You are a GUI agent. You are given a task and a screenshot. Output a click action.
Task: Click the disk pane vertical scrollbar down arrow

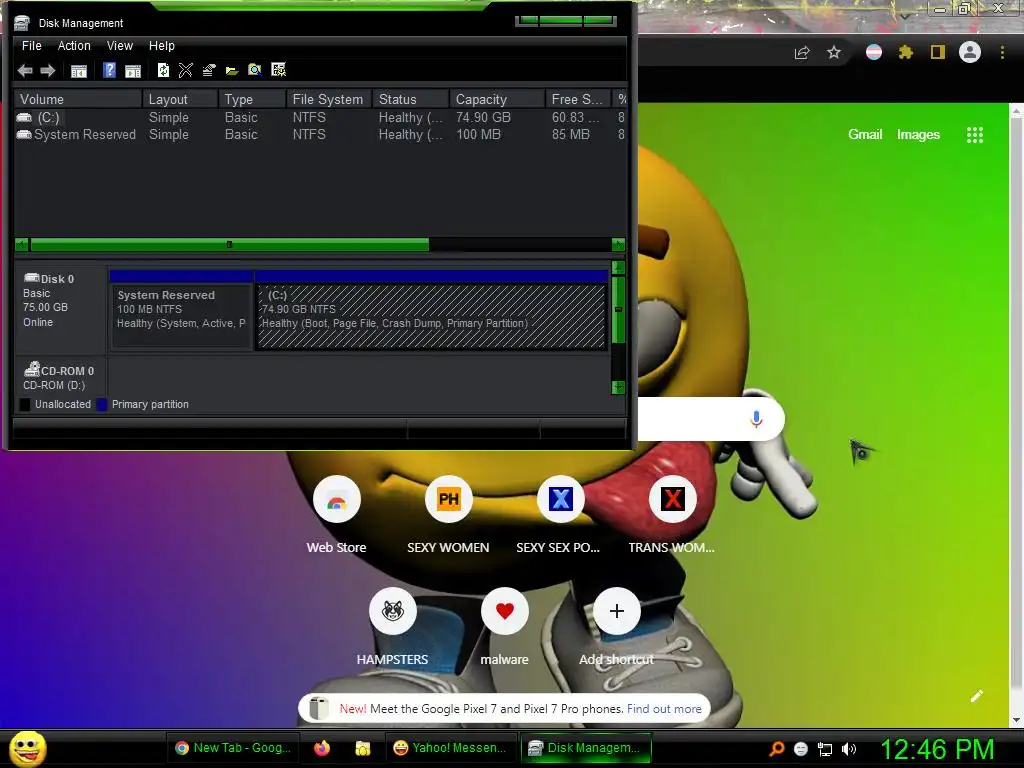[618, 387]
